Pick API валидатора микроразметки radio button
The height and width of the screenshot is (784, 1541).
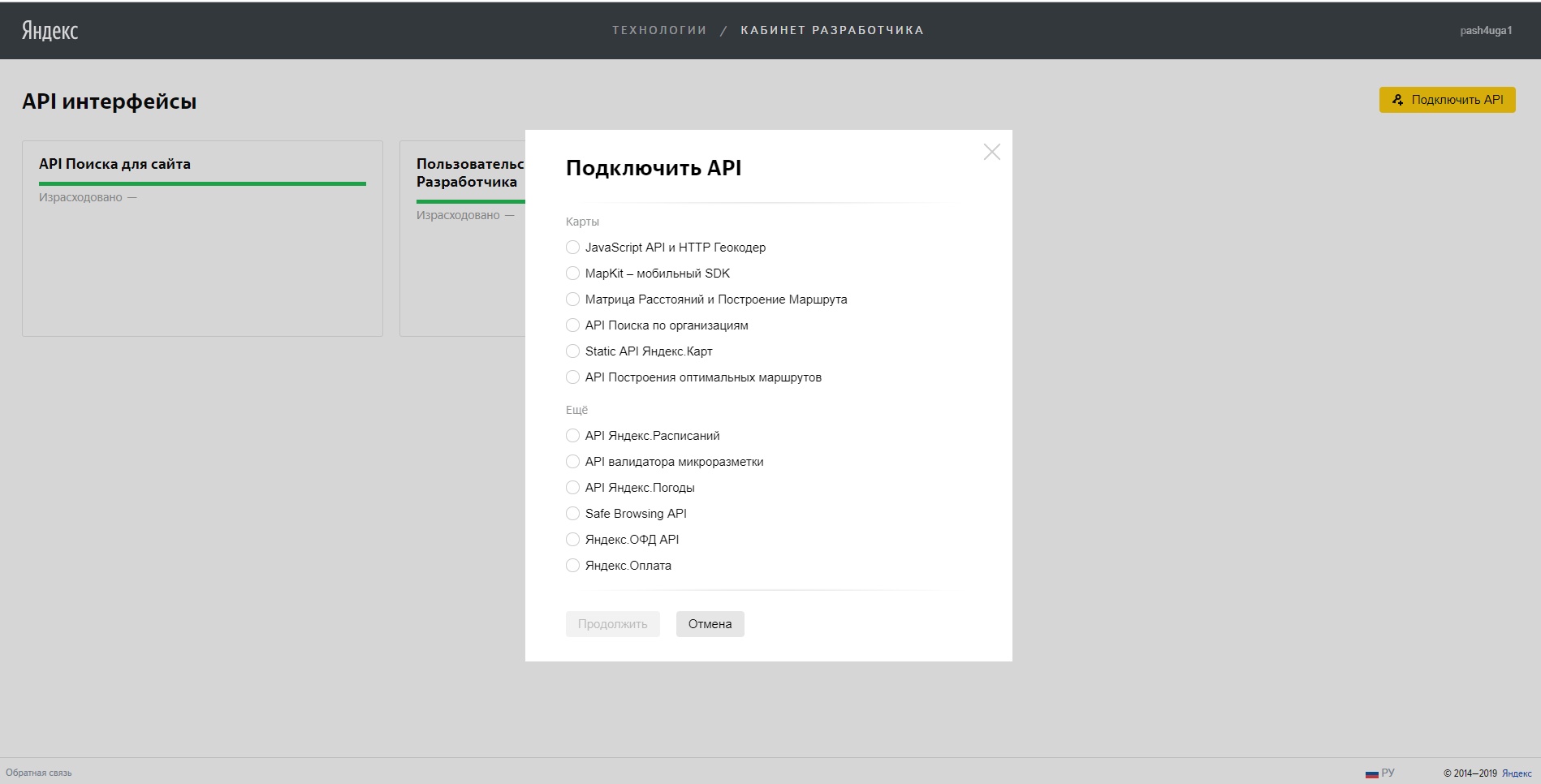pyautogui.click(x=573, y=462)
